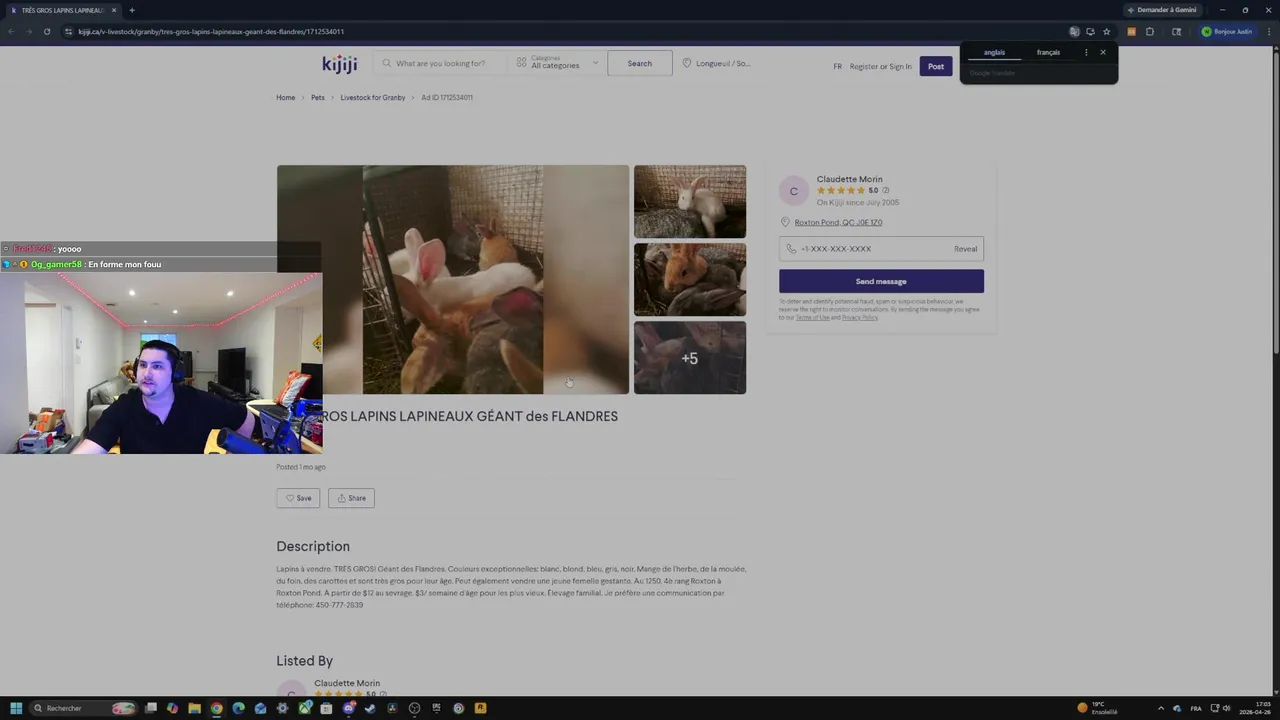Open the clock showing 17:03
The image size is (1280, 720).
tap(1255, 708)
